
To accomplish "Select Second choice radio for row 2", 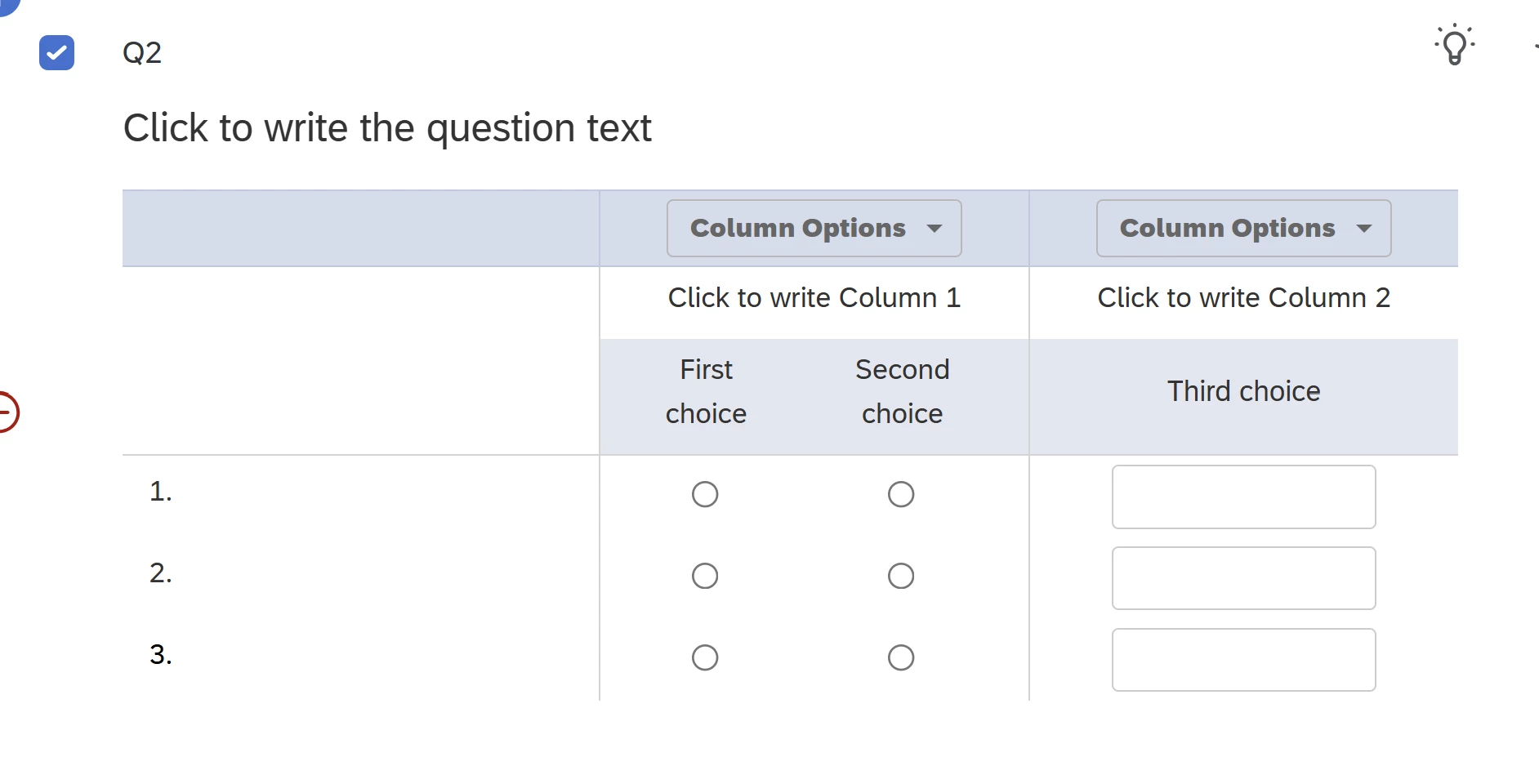I will [x=901, y=576].
